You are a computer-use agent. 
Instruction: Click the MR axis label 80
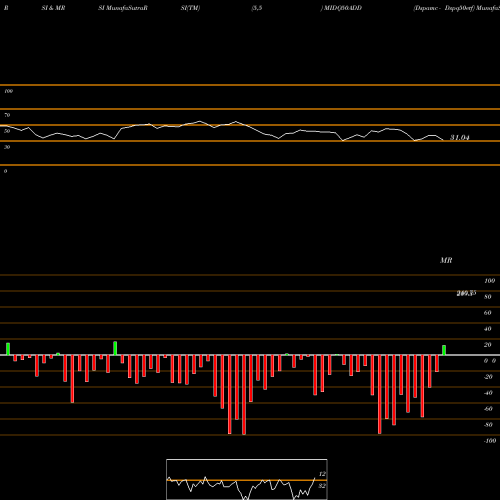point(488,297)
